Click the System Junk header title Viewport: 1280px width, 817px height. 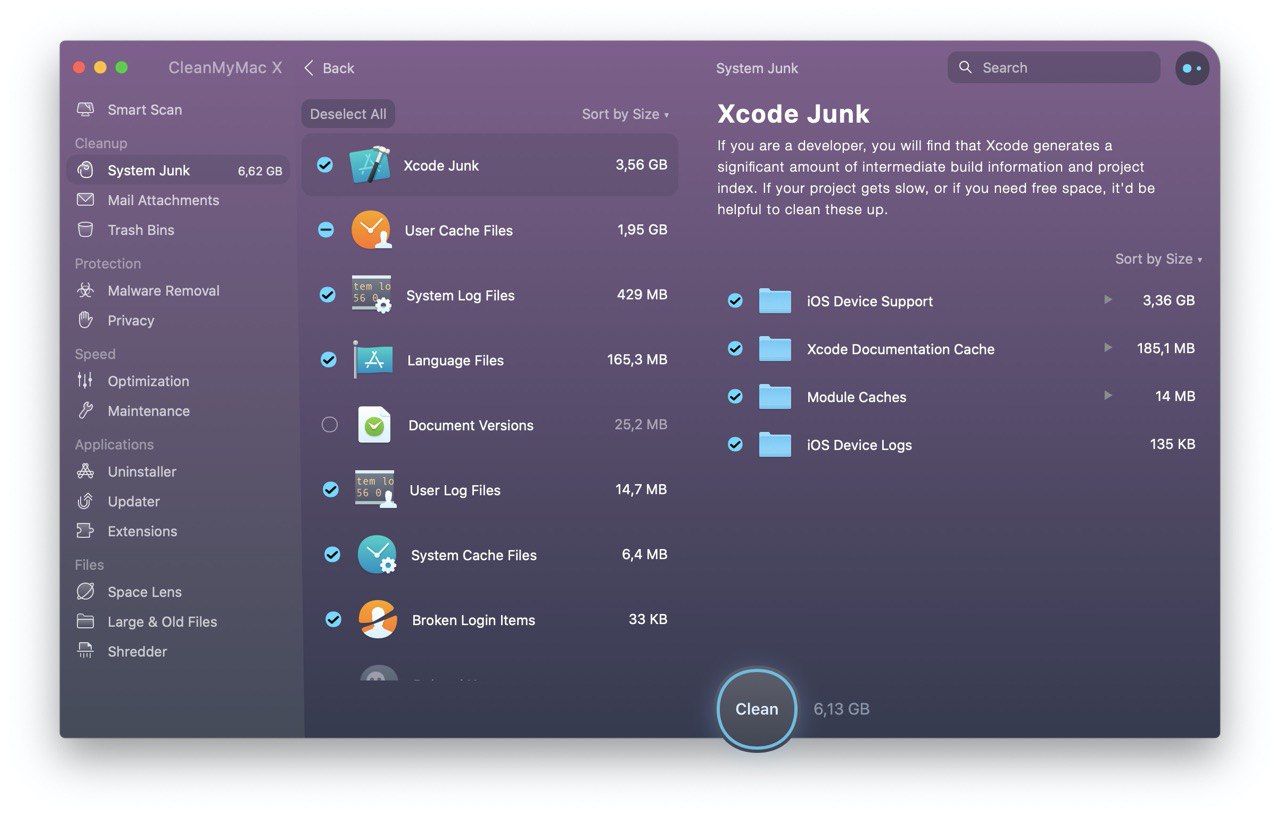point(757,68)
